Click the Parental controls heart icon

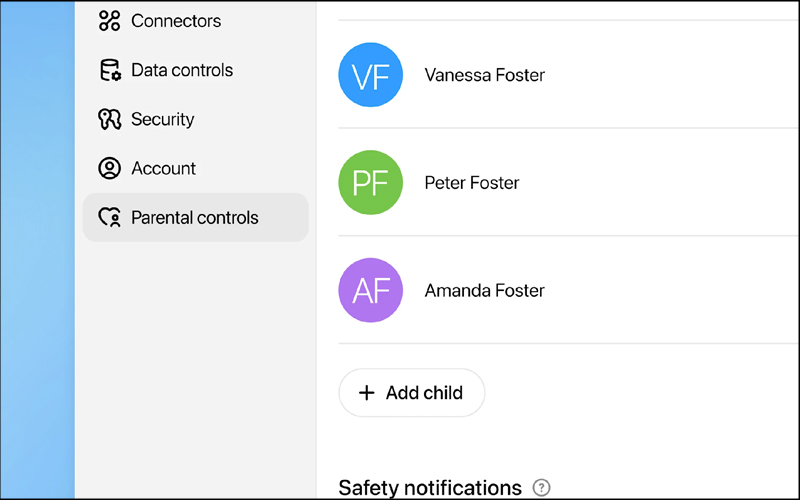click(x=110, y=218)
